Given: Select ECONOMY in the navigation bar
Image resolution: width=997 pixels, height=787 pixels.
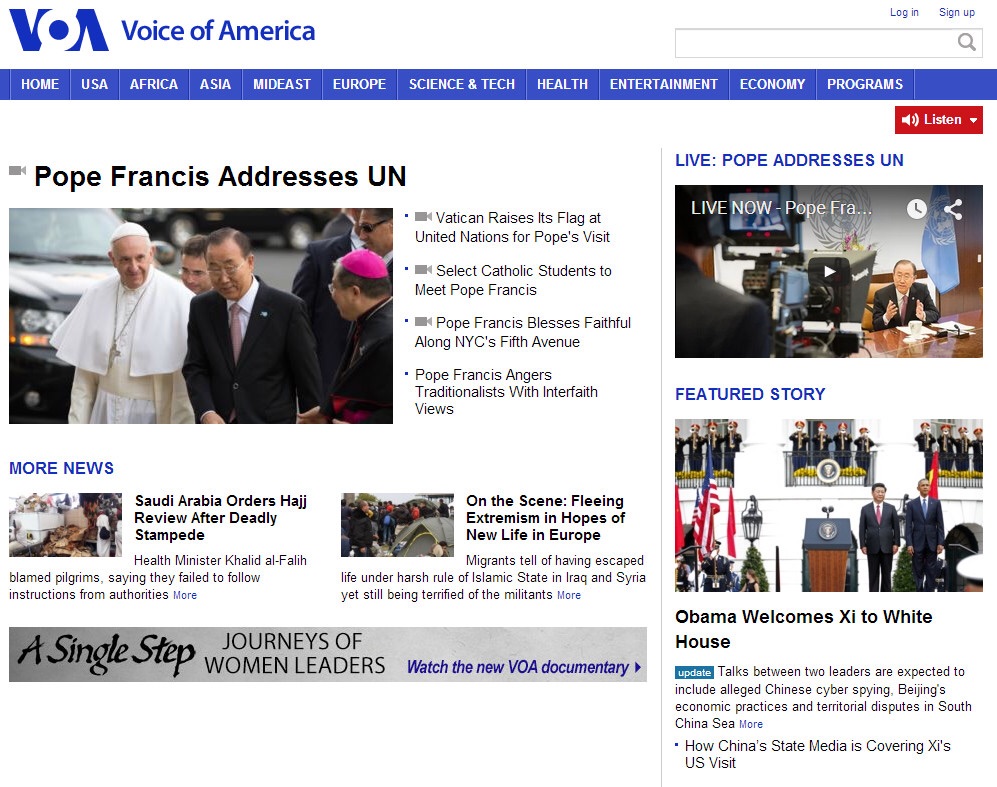Looking at the screenshot, I should 772,85.
